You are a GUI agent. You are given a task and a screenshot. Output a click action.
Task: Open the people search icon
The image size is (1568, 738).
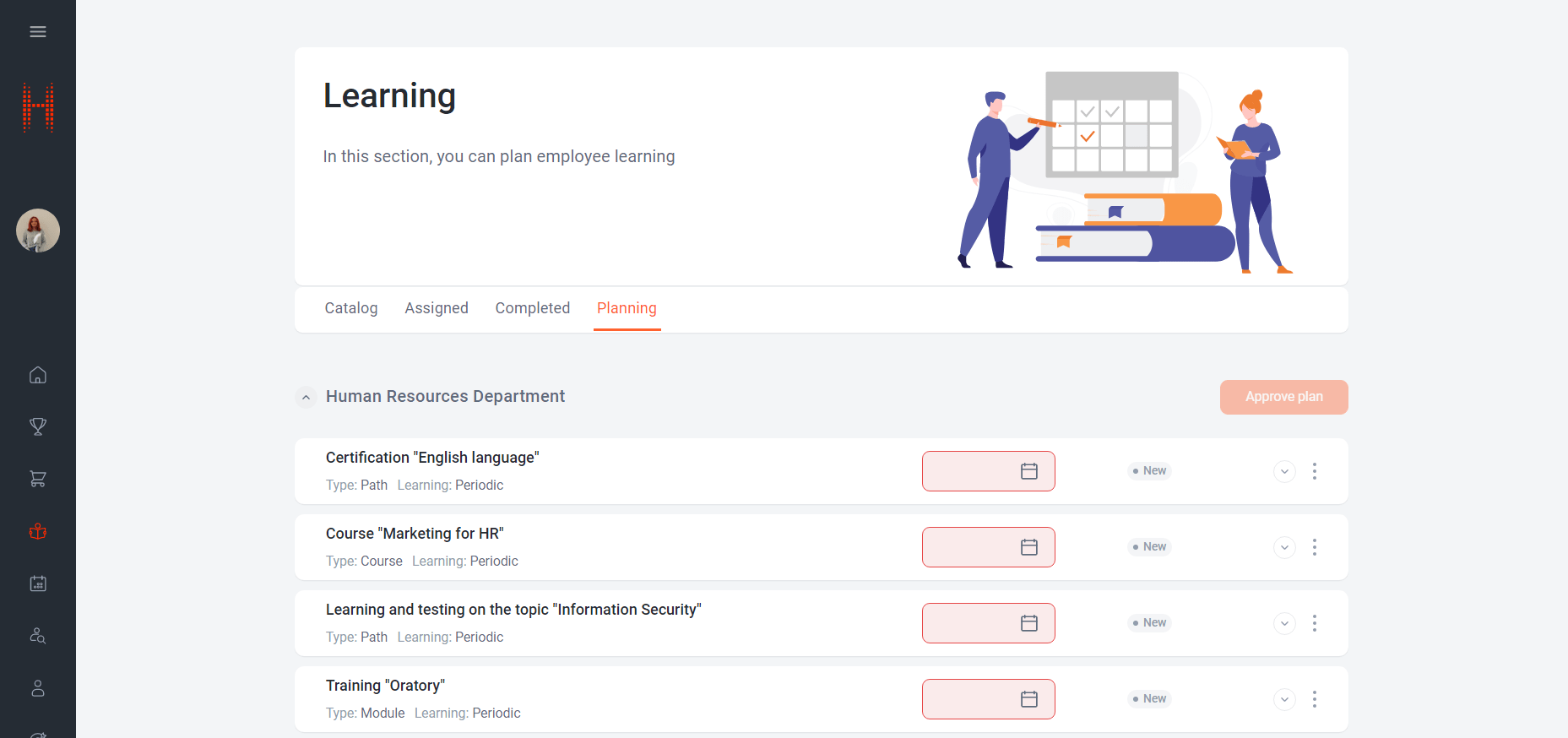coord(38,636)
